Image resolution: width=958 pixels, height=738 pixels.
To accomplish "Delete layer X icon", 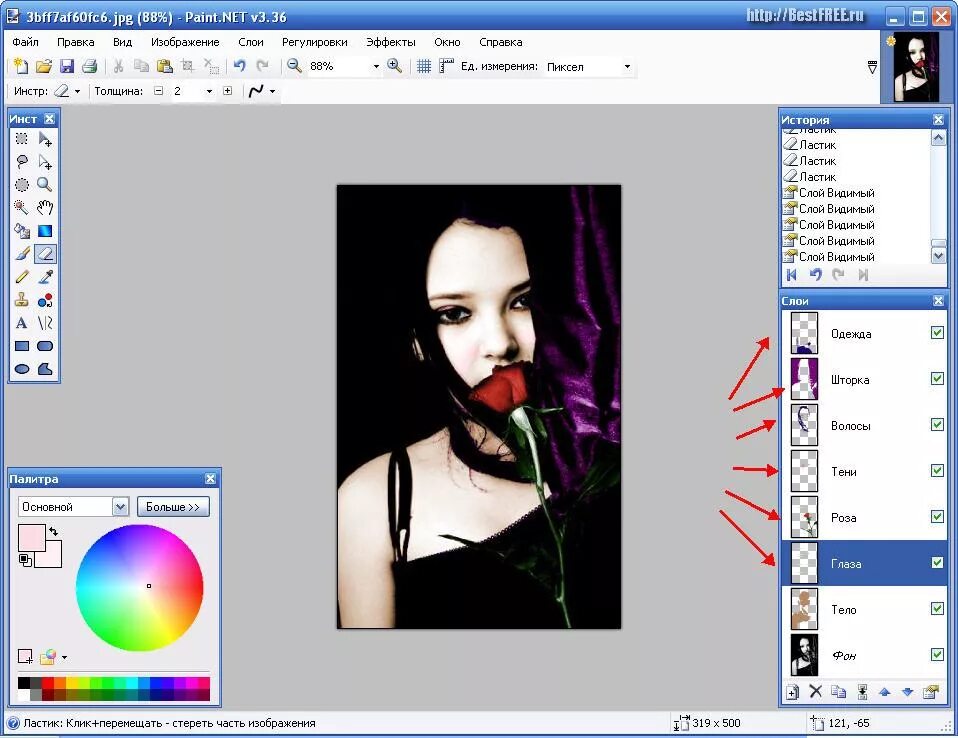I will click(x=816, y=692).
